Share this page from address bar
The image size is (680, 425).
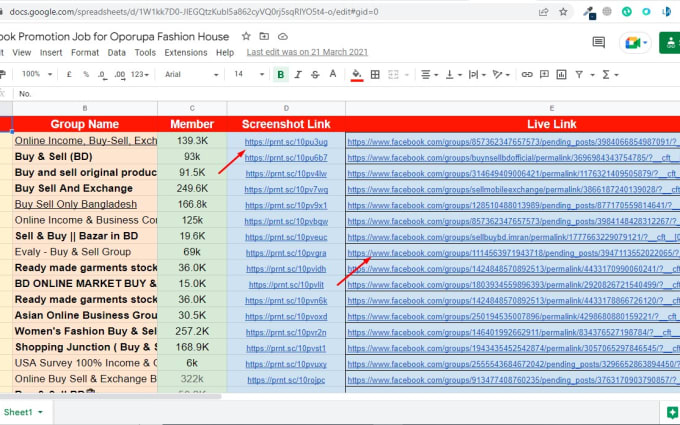(x=543, y=12)
